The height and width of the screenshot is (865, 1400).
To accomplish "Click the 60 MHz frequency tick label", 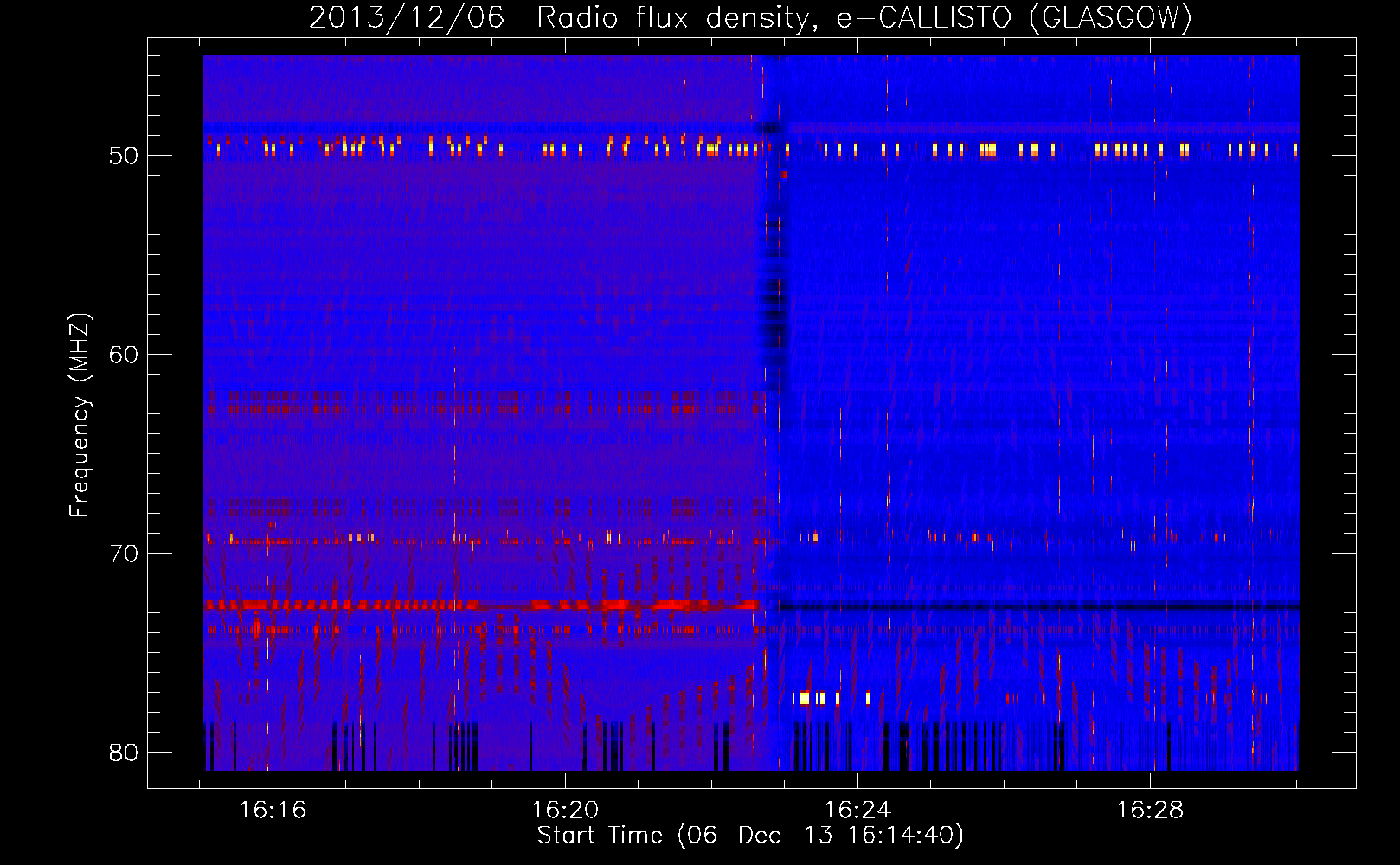I will point(124,355).
